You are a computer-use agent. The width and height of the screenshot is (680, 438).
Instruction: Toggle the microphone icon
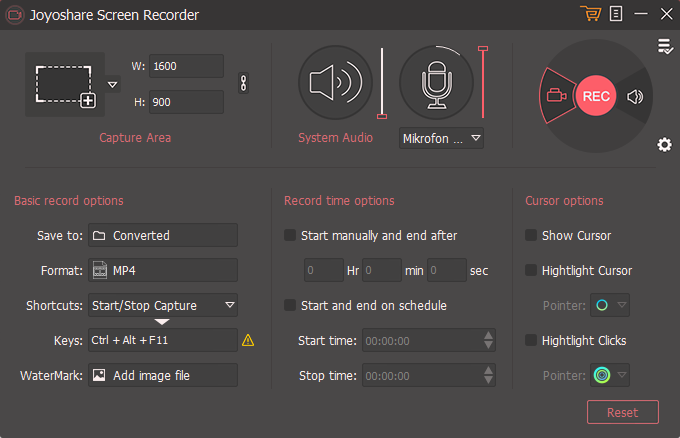[x=436, y=82]
